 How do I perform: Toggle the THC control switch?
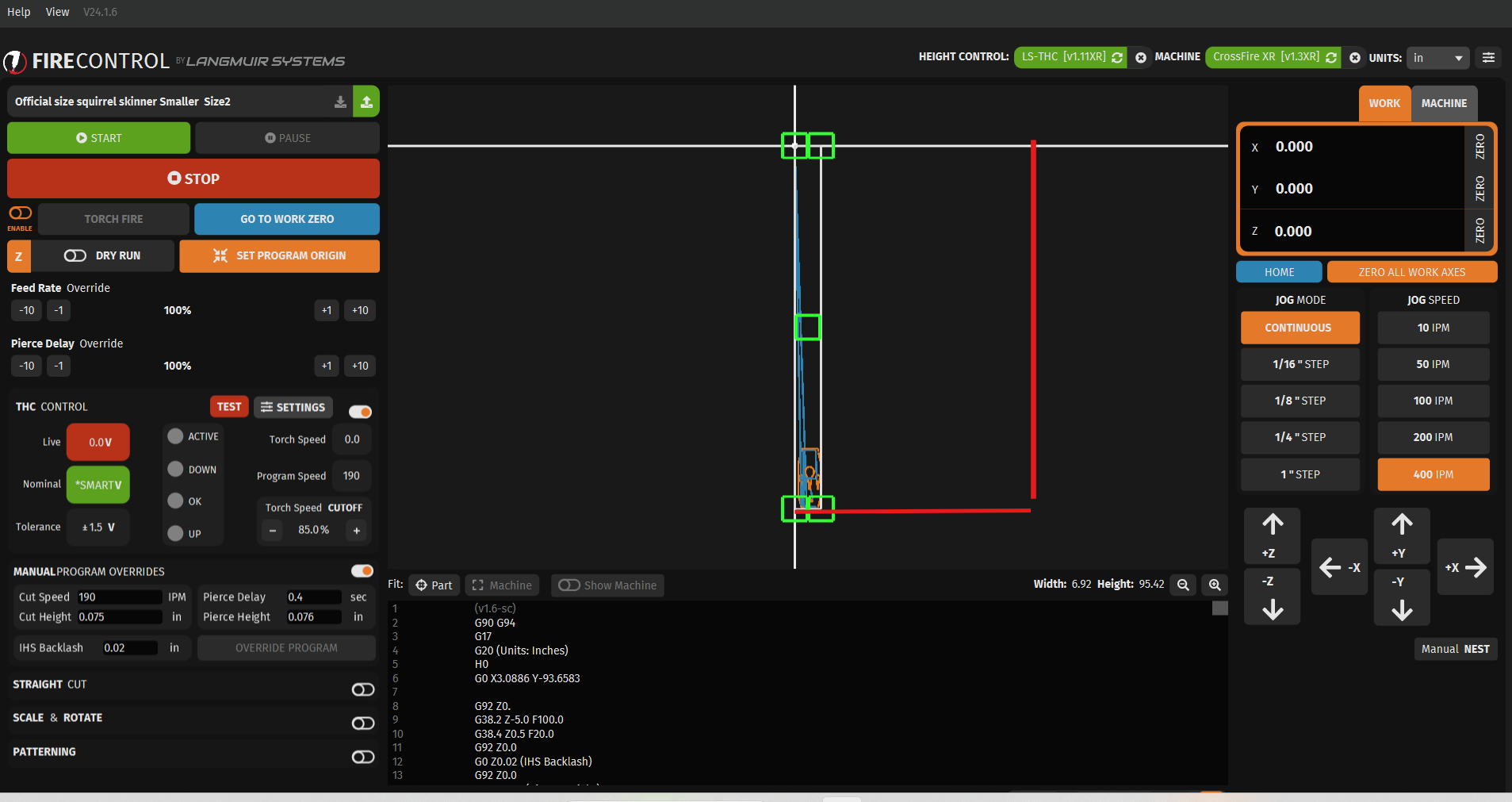(x=360, y=412)
